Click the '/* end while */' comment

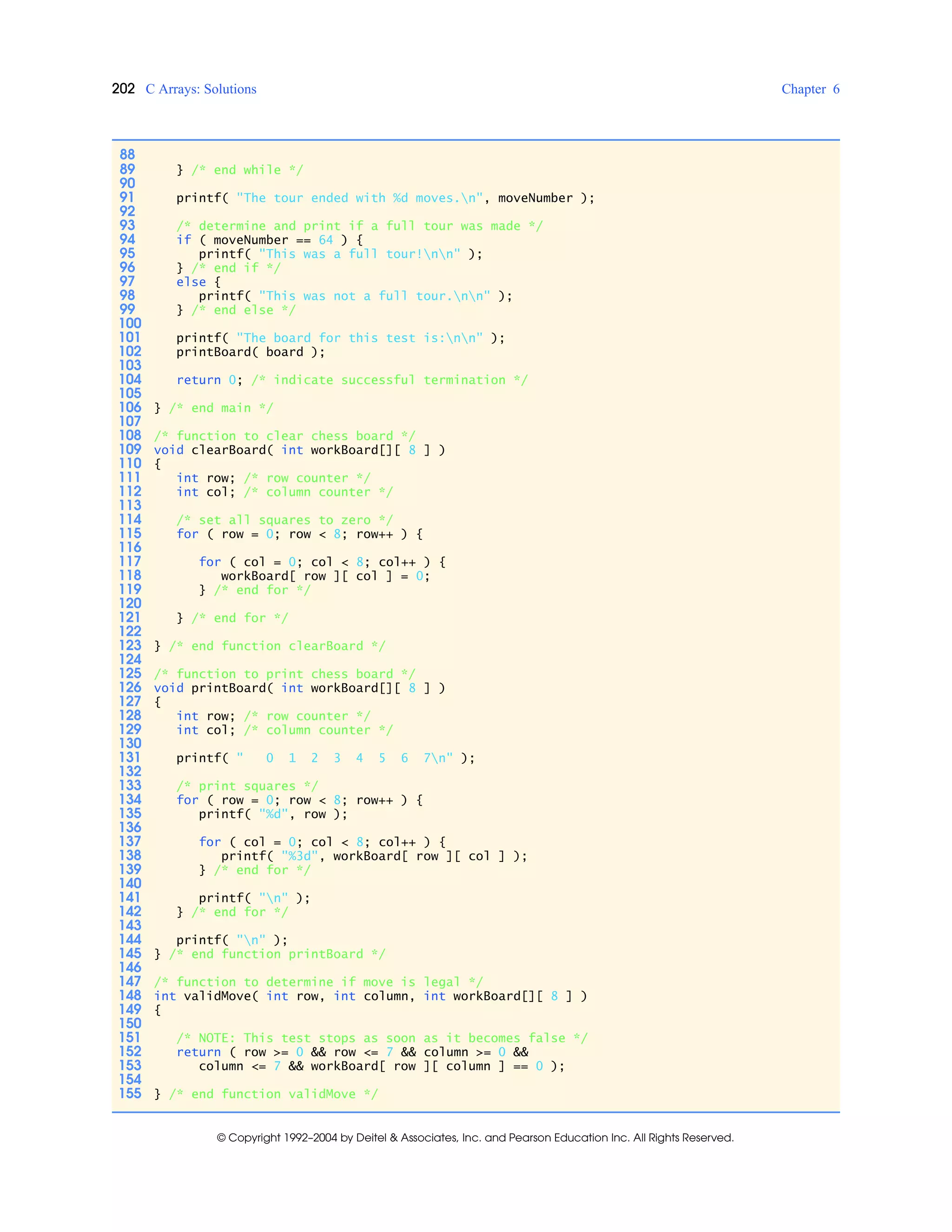tap(247, 170)
